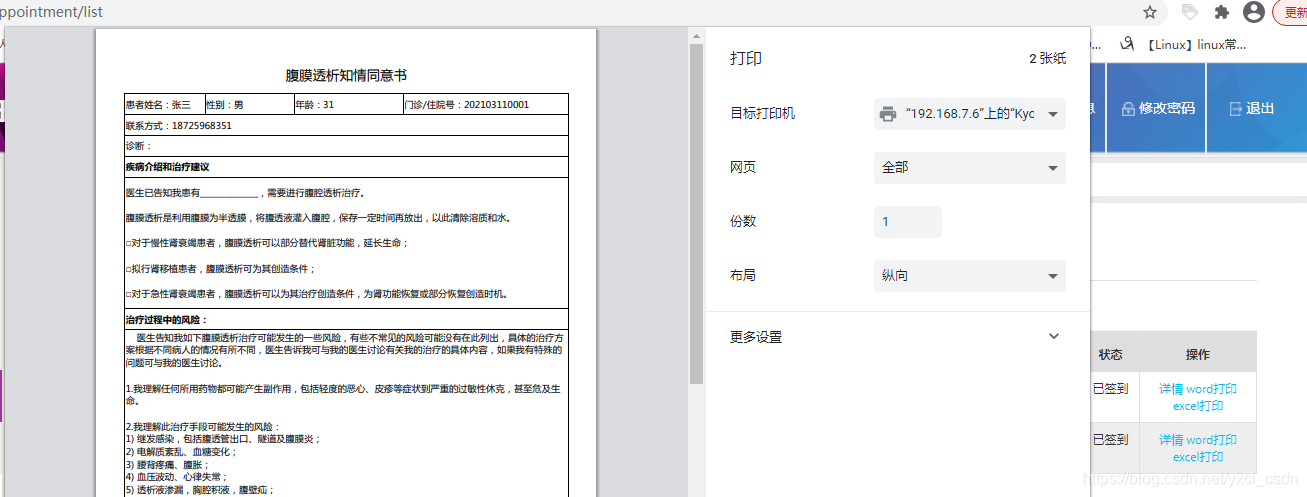Open the 目标打印机 destination dropdown
The image size is (1307, 497).
click(x=970, y=114)
